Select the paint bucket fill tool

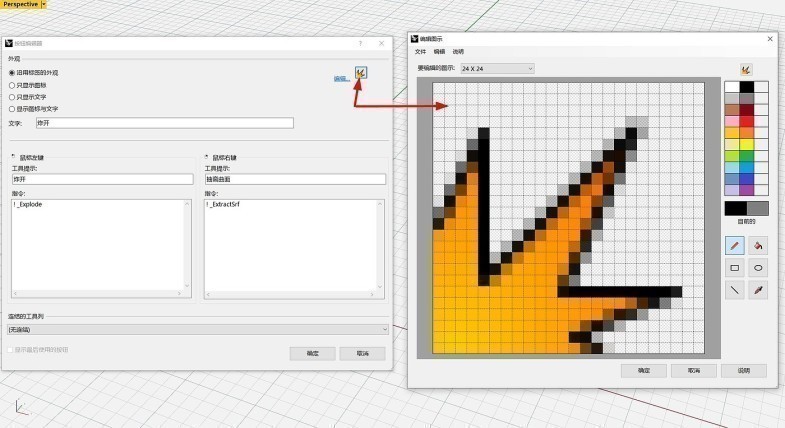coord(758,245)
